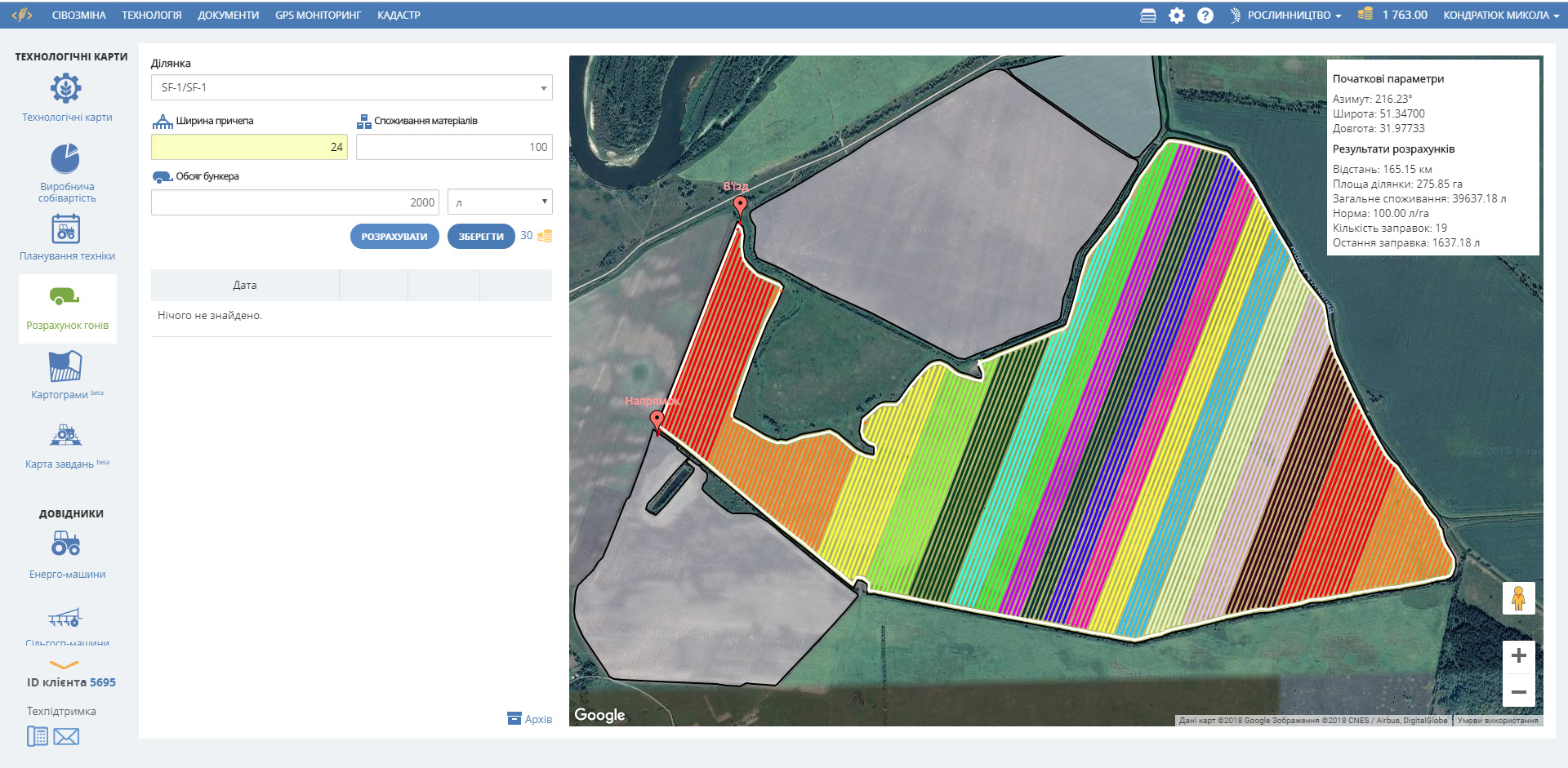Screen dimensions: 1568x768
Task: Click the Розрахувати button
Action: pos(394,237)
